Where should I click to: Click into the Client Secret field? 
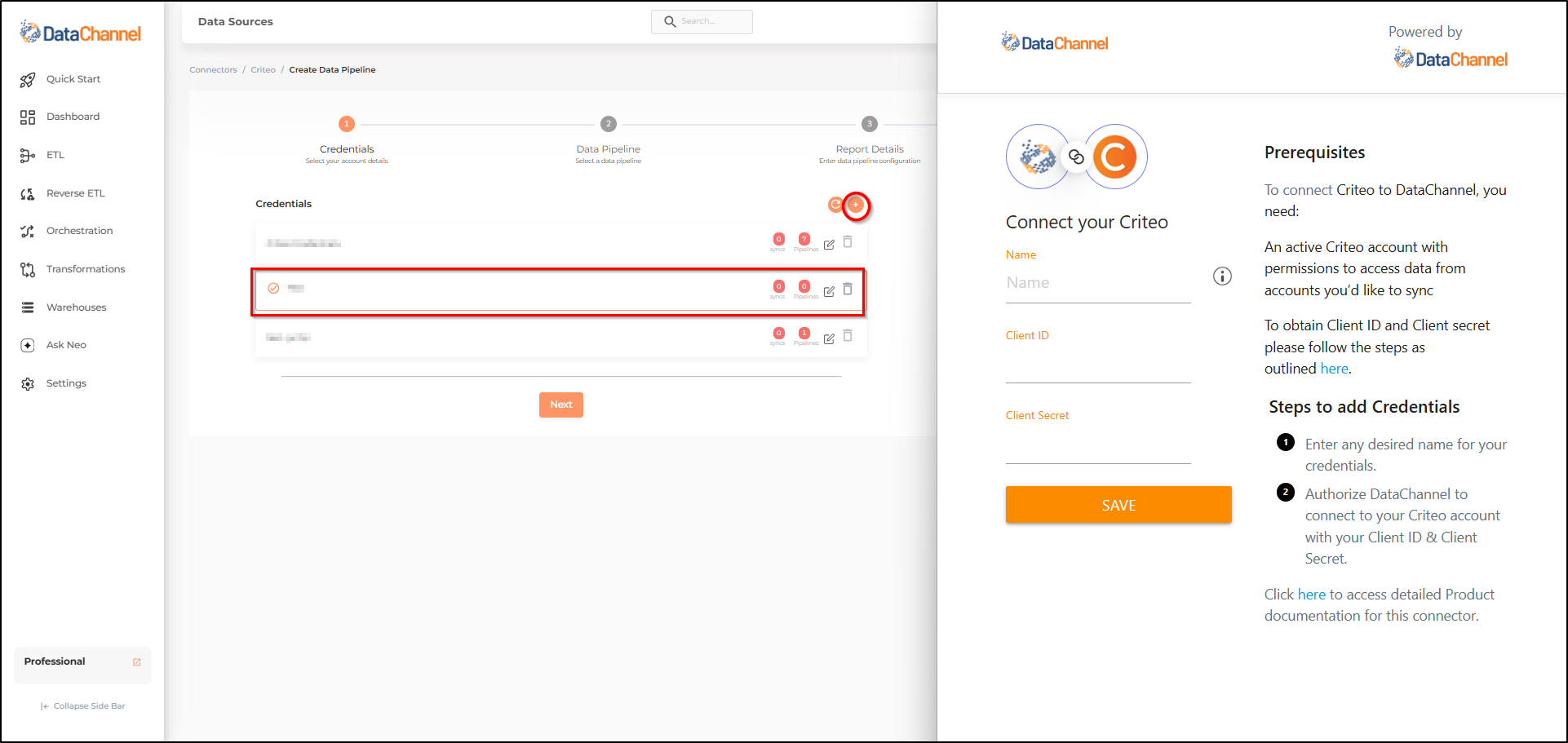point(1098,444)
